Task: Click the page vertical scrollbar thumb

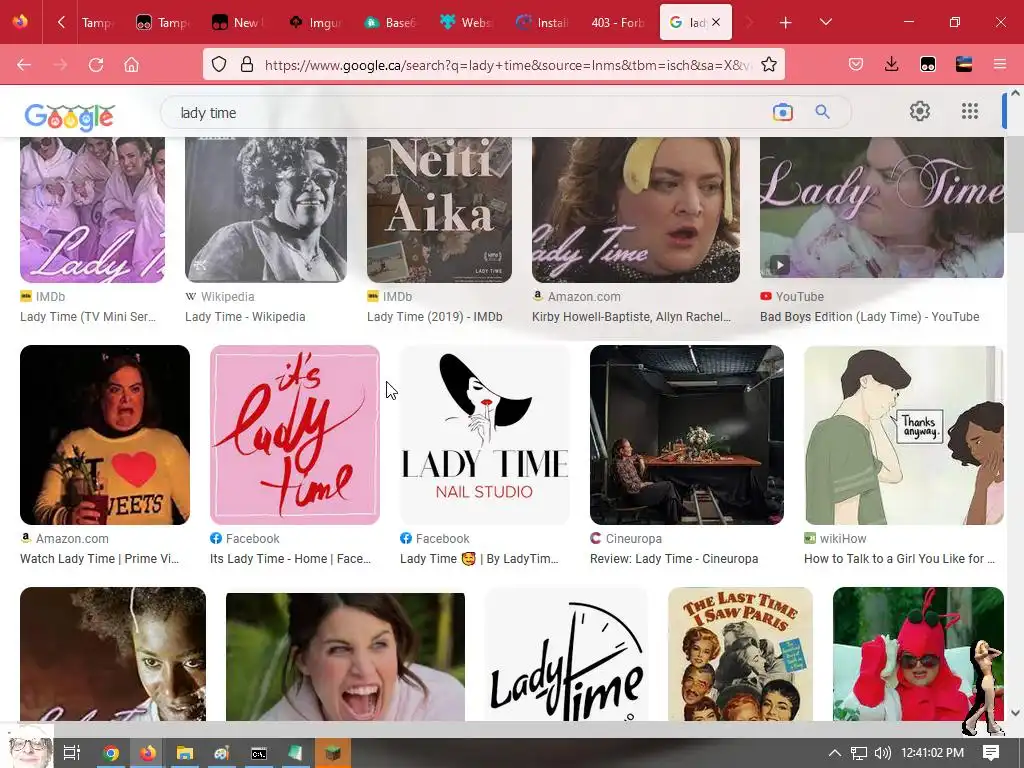Action: [1015, 185]
